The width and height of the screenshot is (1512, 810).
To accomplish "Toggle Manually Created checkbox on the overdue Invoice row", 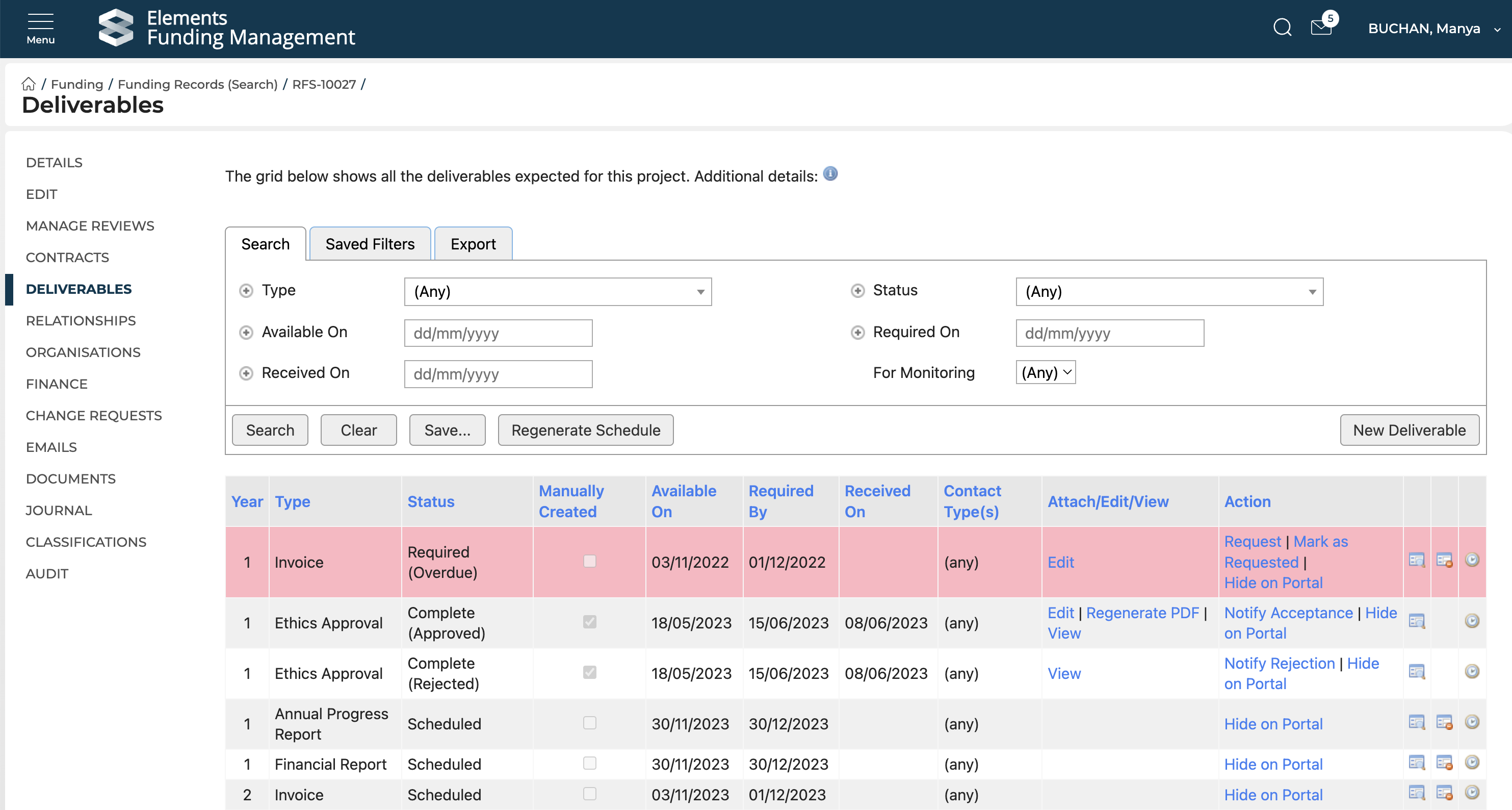I will (x=589, y=562).
